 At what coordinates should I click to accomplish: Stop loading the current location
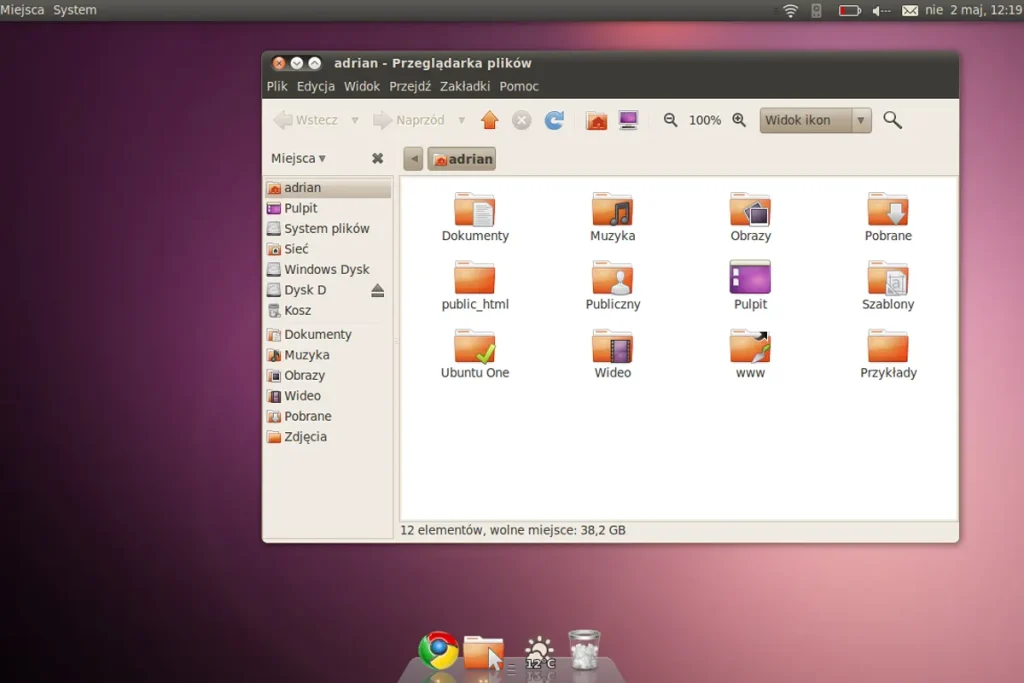click(x=521, y=120)
